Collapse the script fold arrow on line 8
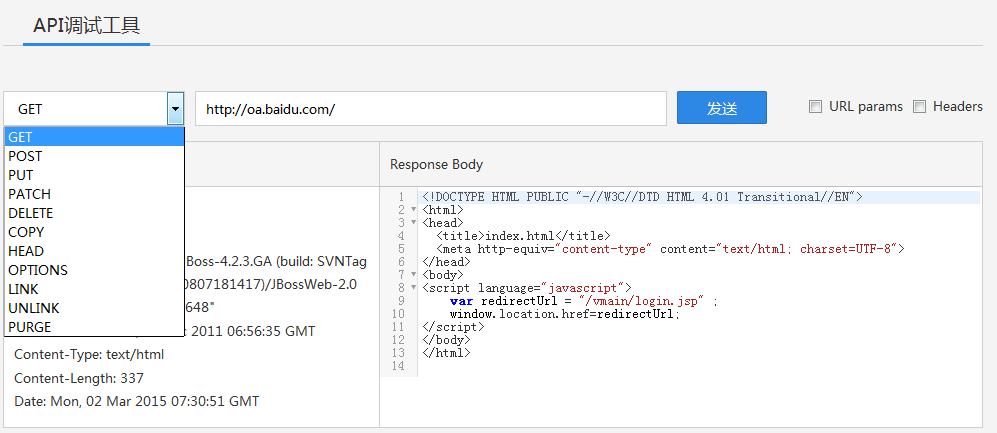The width and height of the screenshot is (997, 433). tap(413, 287)
